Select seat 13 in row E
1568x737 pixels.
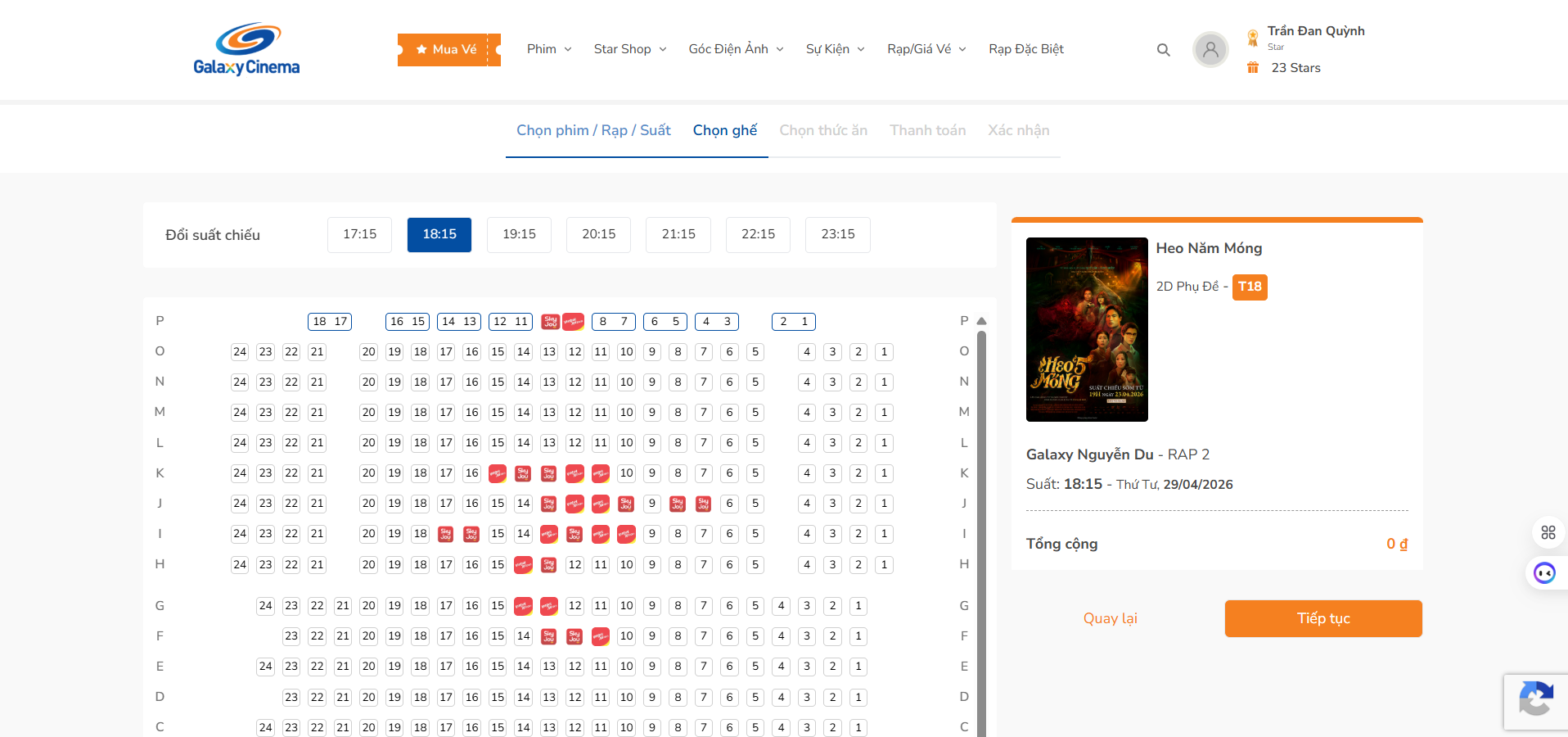tap(549, 667)
